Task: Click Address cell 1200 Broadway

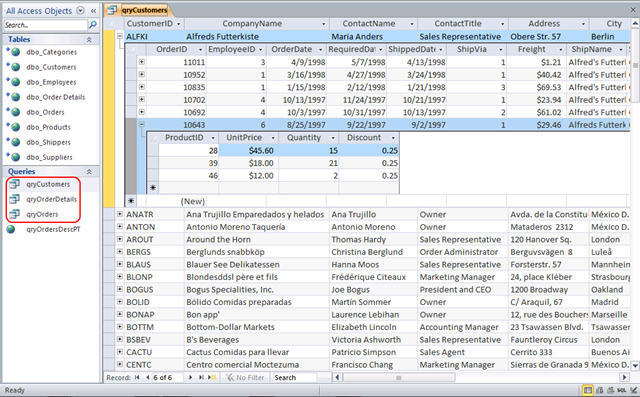Action: tap(548, 290)
